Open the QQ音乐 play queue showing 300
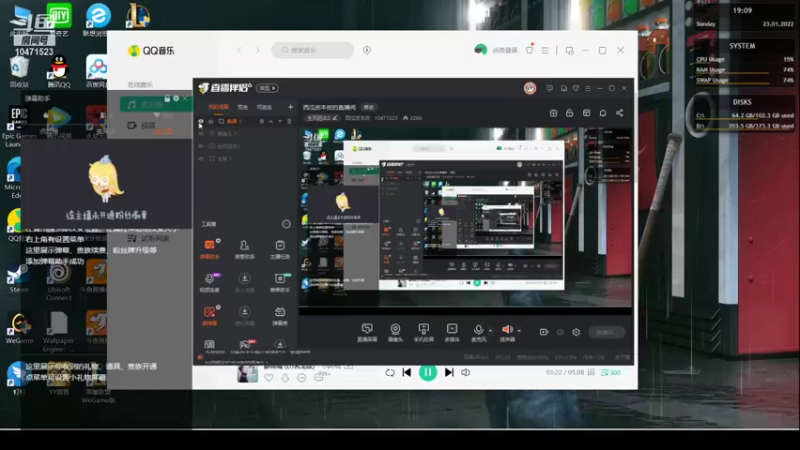This screenshot has height=450, width=800. pyautogui.click(x=611, y=372)
